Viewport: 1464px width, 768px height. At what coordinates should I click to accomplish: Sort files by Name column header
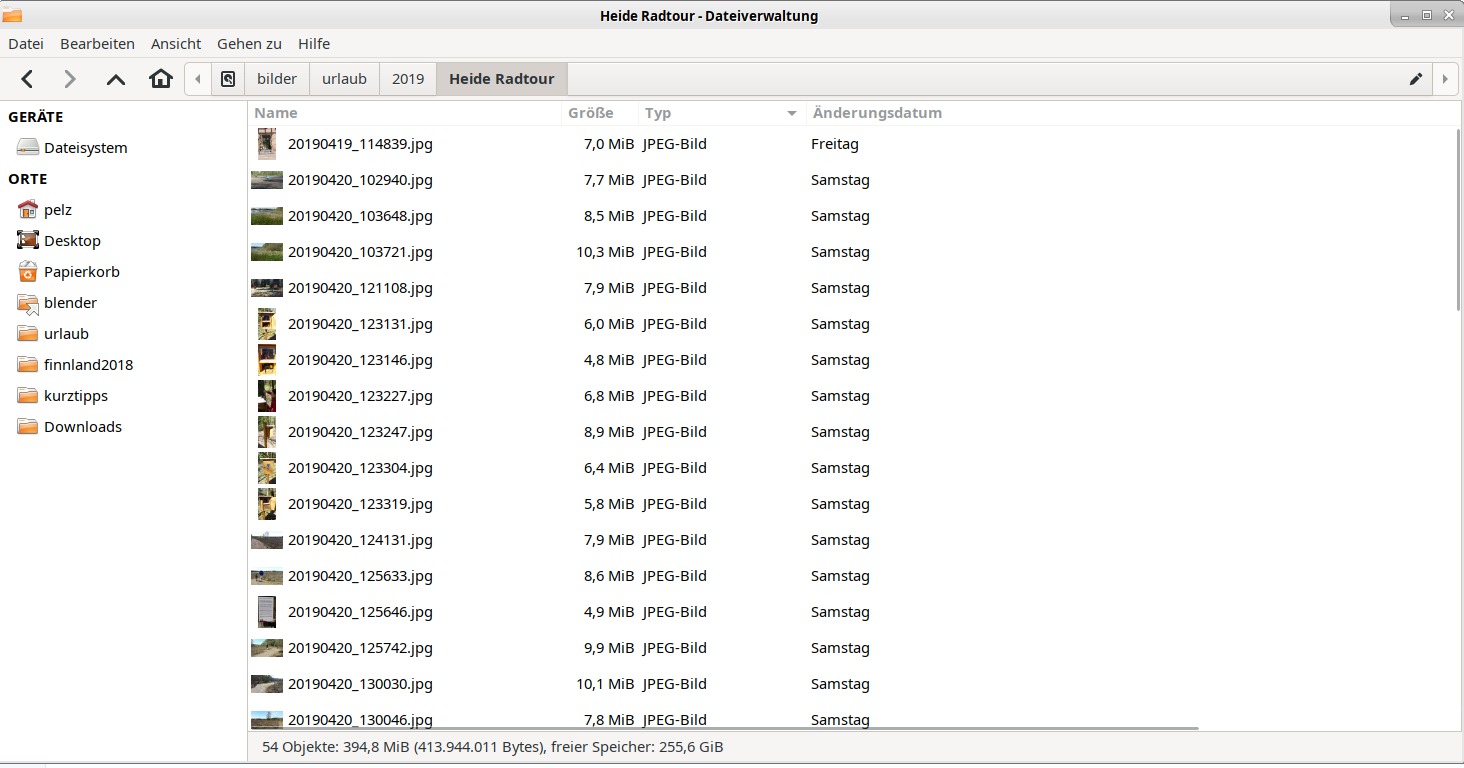coord(405,113)
